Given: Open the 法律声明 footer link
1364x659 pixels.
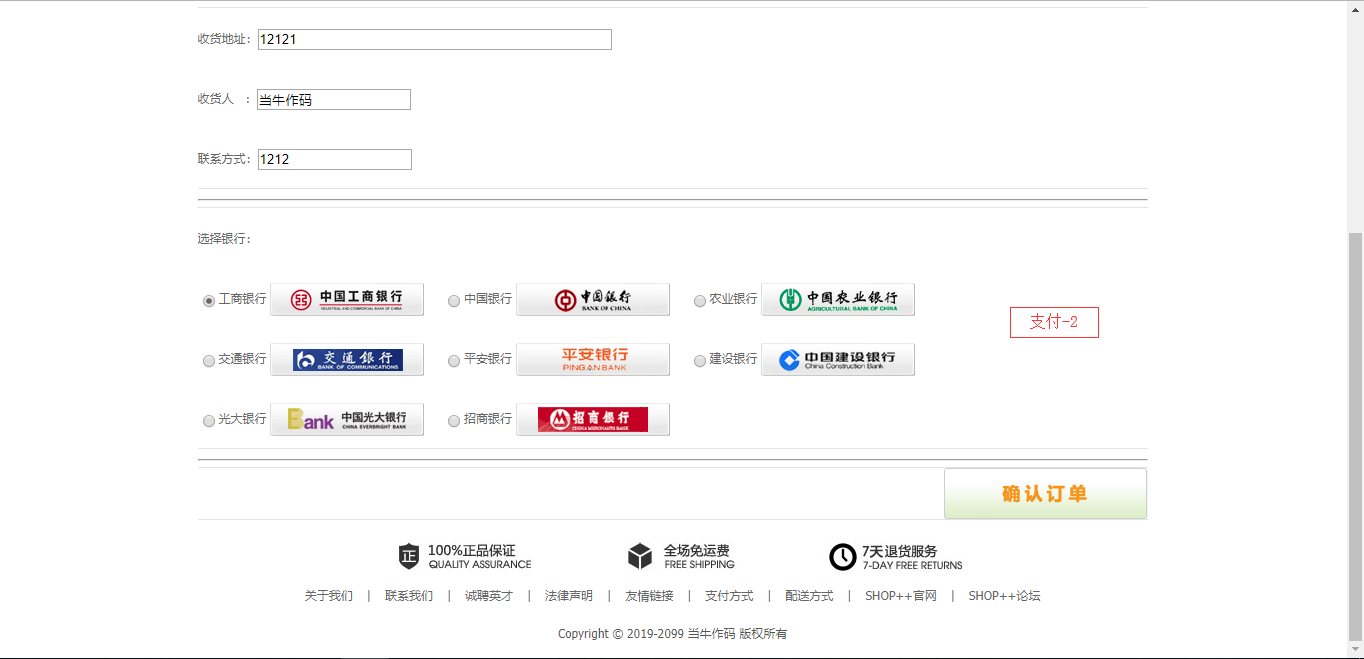Looking at the screenshot, I should pyautogui.click(x=569, y=596).
